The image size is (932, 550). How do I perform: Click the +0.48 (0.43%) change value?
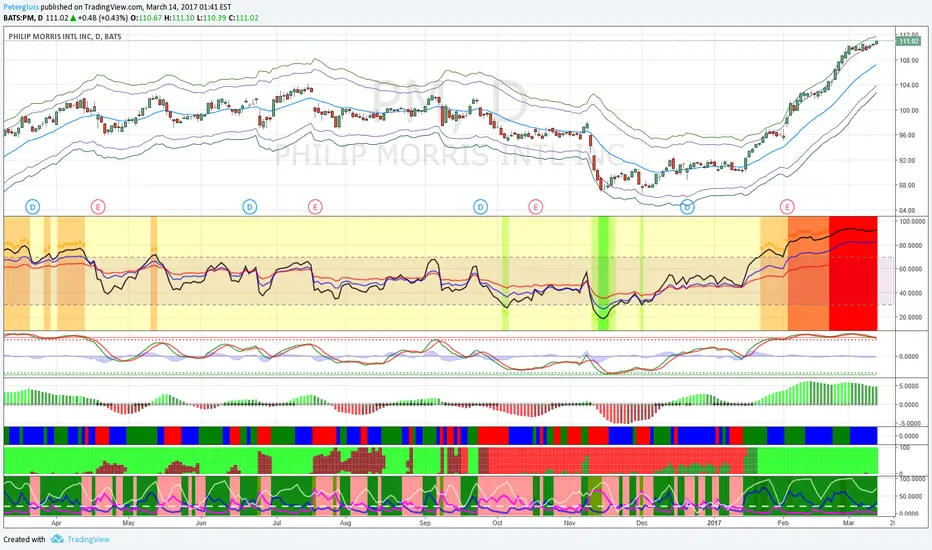pyautogui.click(x=103, y=18)
